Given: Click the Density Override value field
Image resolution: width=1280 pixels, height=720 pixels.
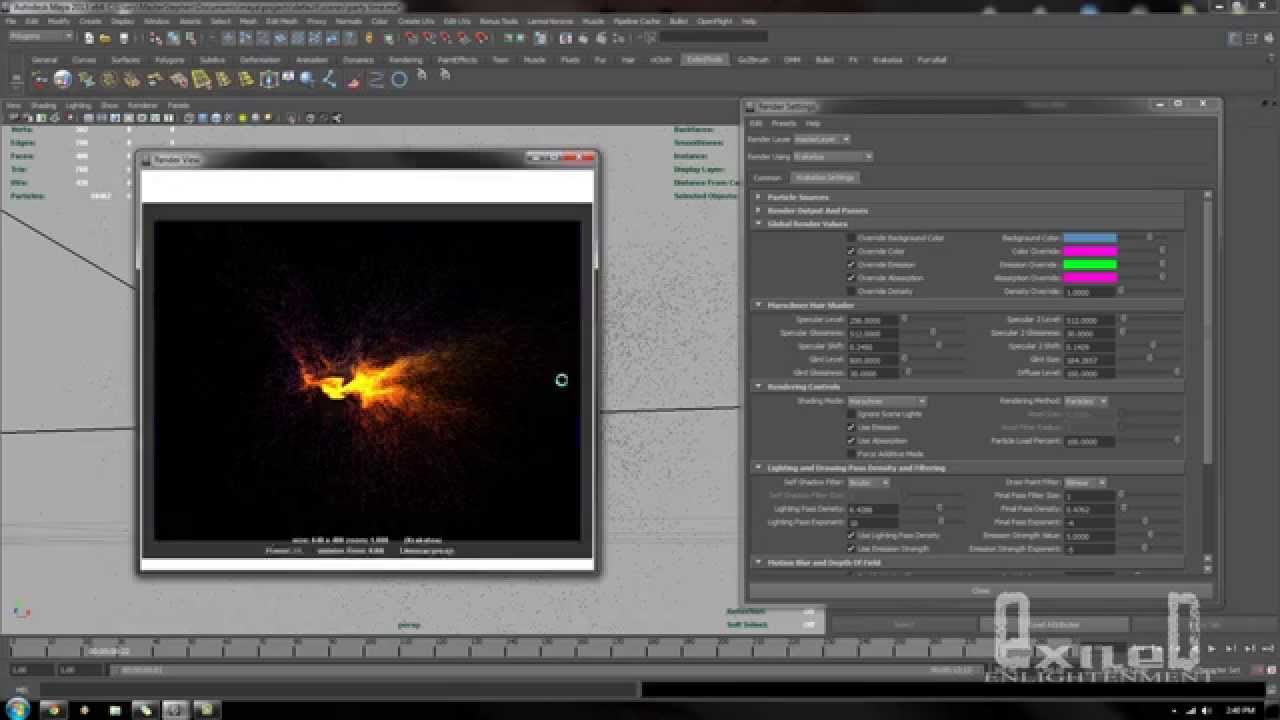Looking at the screenshot, I should [x=1089, y=291].
